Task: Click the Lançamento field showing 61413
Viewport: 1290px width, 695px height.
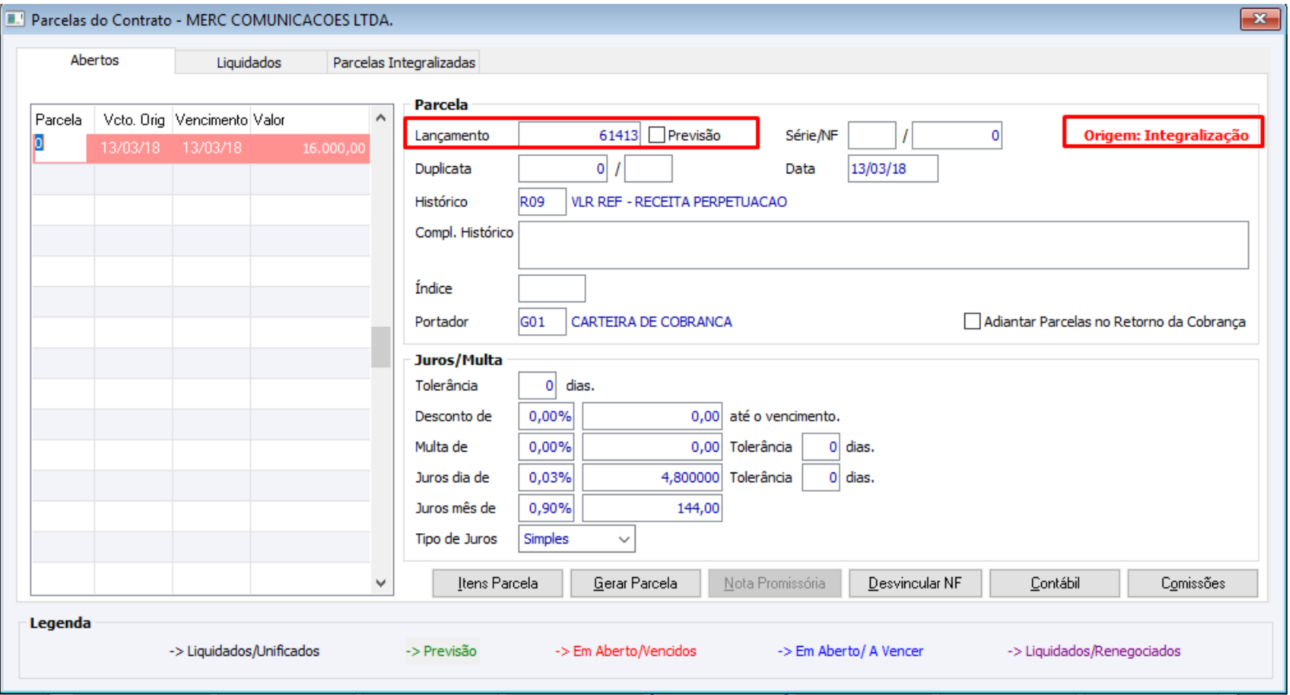Action: (580, 135)
